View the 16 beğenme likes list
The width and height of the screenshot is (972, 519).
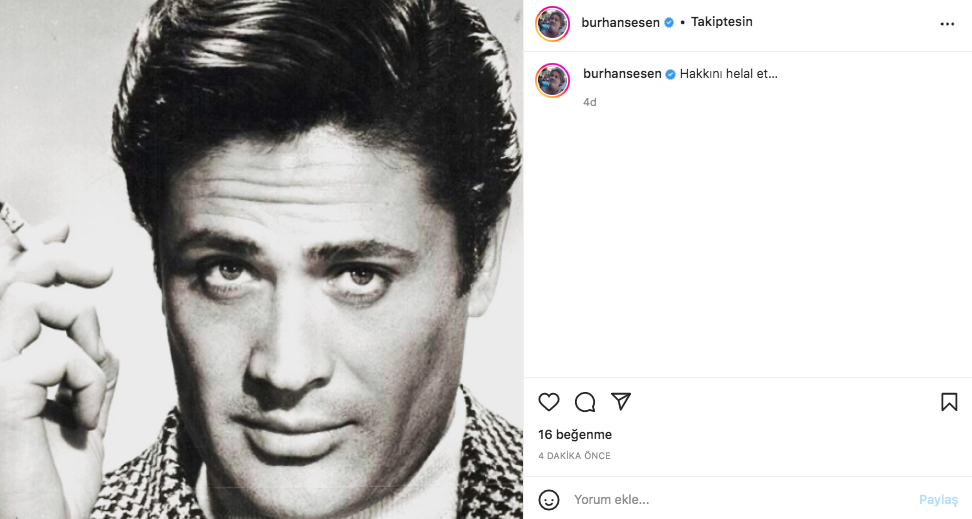click(575, 435)
